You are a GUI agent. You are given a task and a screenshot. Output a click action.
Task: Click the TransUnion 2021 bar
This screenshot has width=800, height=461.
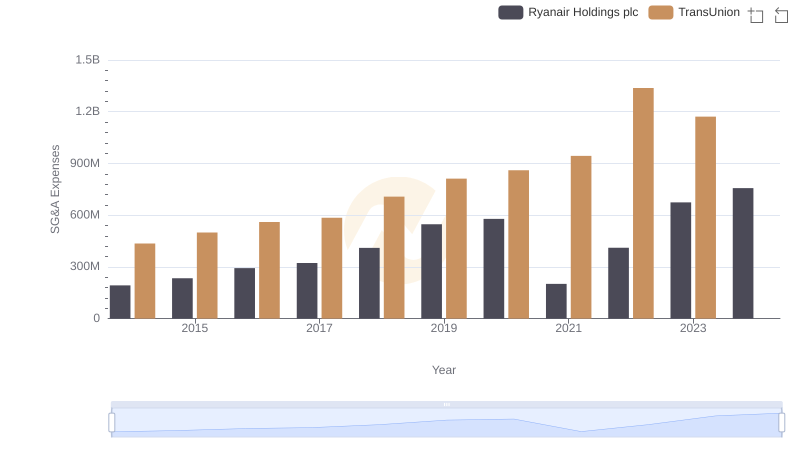point(581,237)
